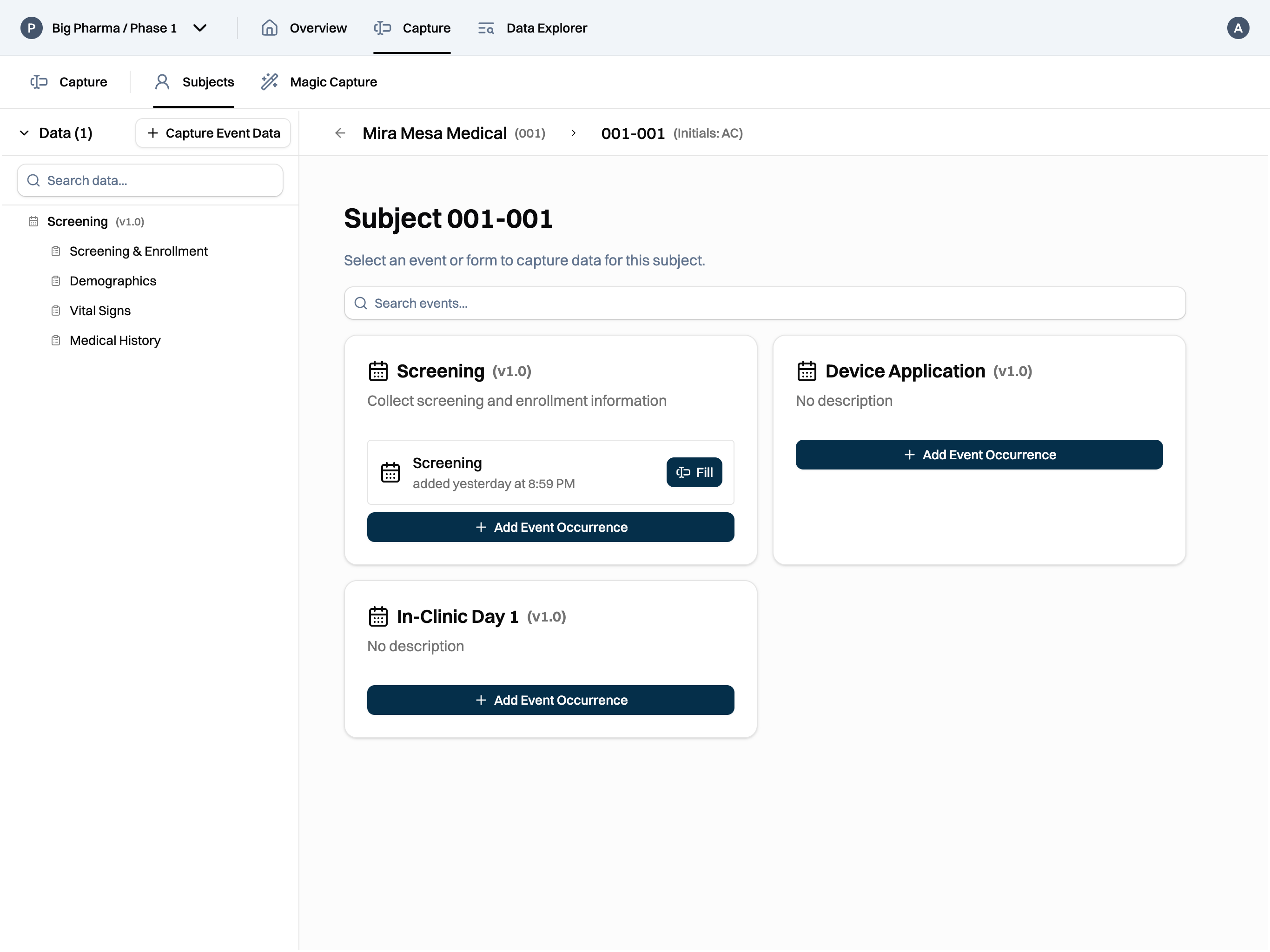Viewport: 1270px width, 952px height.
Task: Click the project 'P' avatar icon
Action: click(x=32, y=28)
